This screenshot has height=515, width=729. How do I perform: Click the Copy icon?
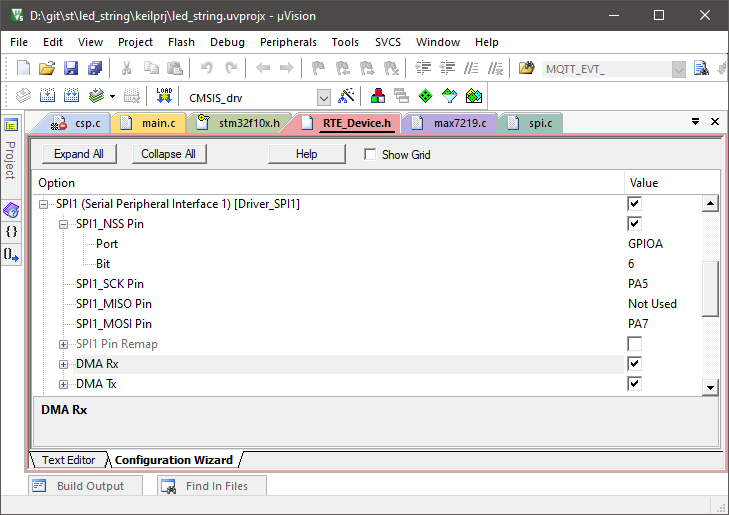(x=151, y=68)
